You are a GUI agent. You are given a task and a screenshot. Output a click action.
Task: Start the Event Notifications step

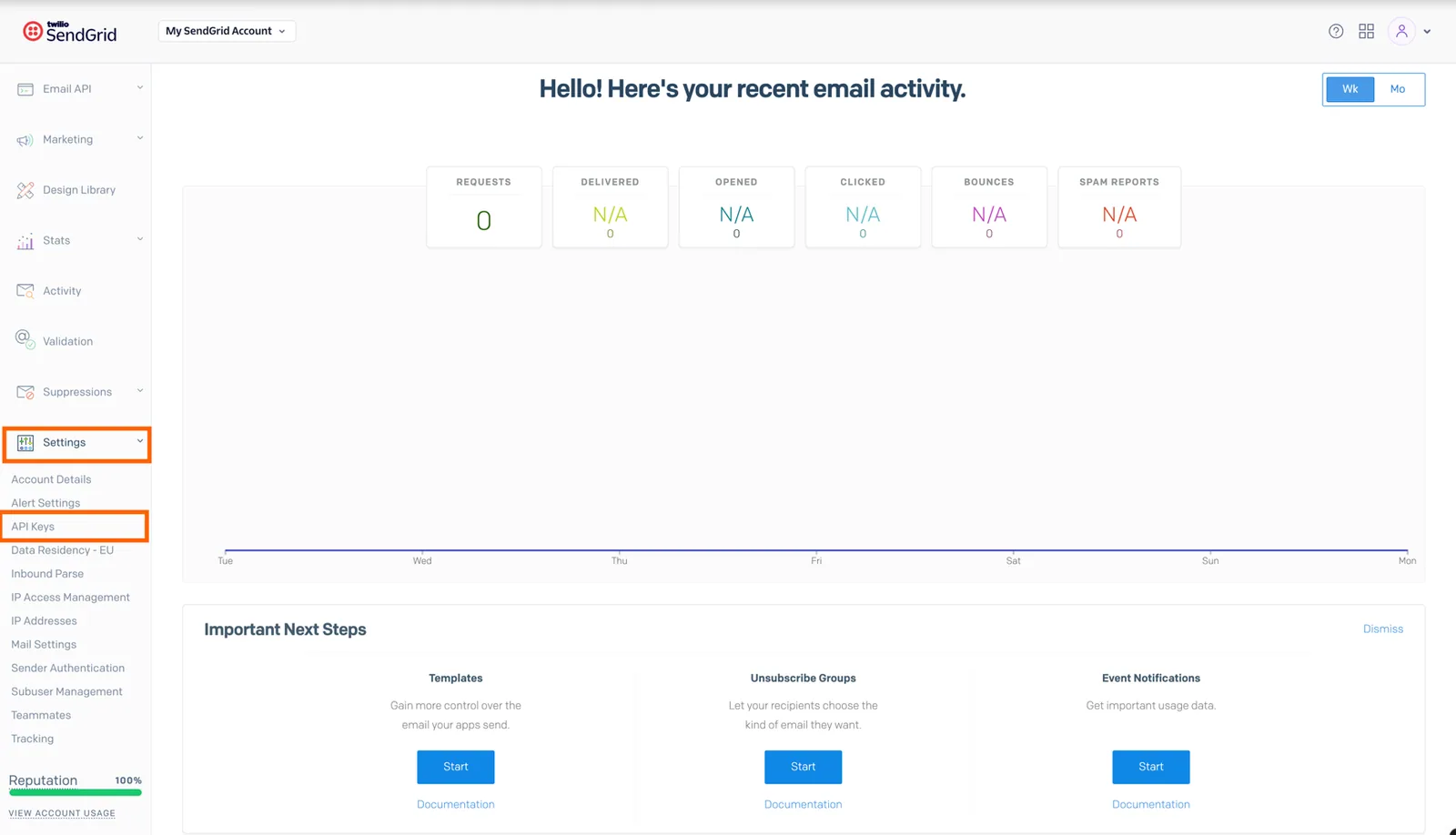click(x=1151, y=767)
